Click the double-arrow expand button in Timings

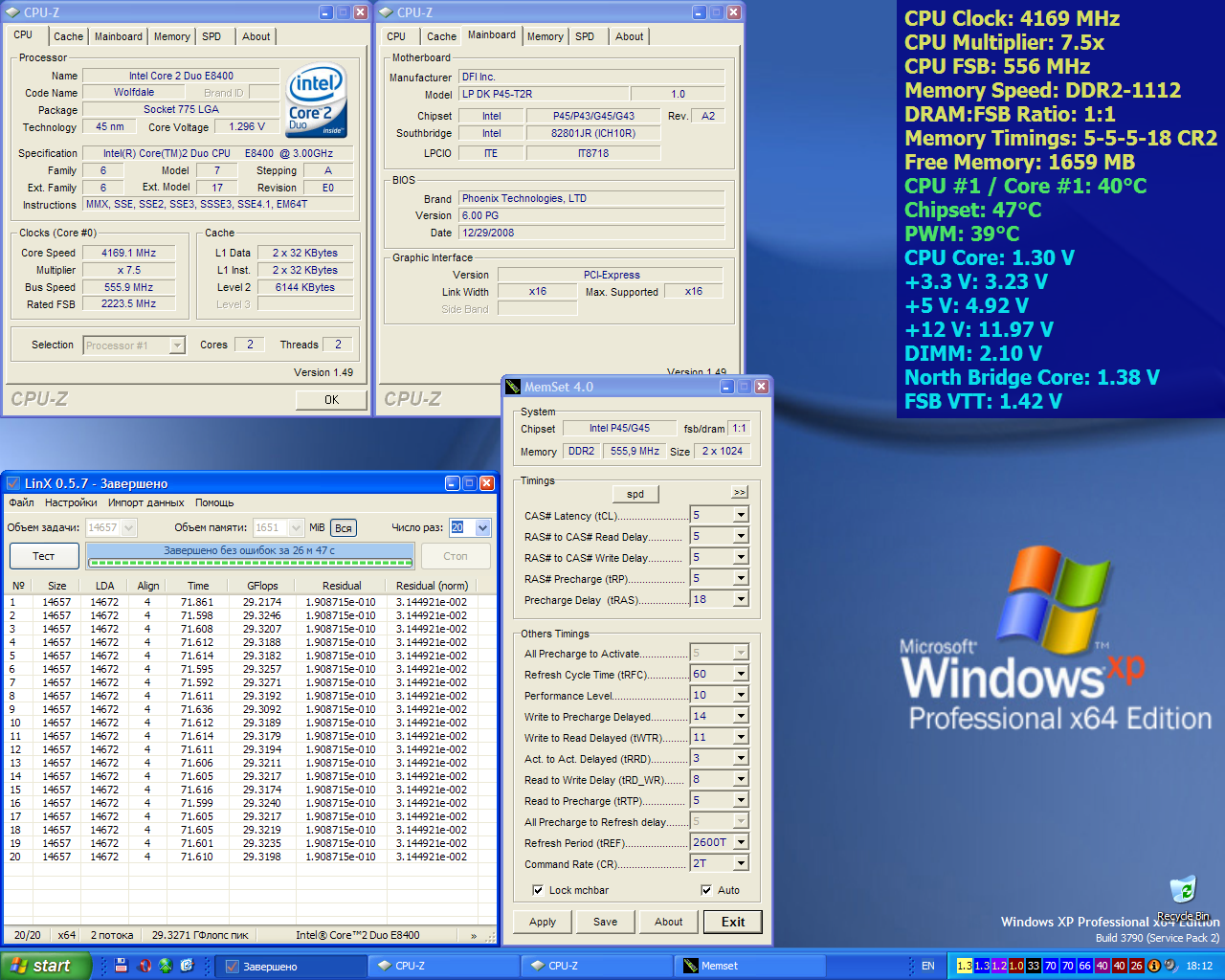pyautogui.click(x=739, y=492)
